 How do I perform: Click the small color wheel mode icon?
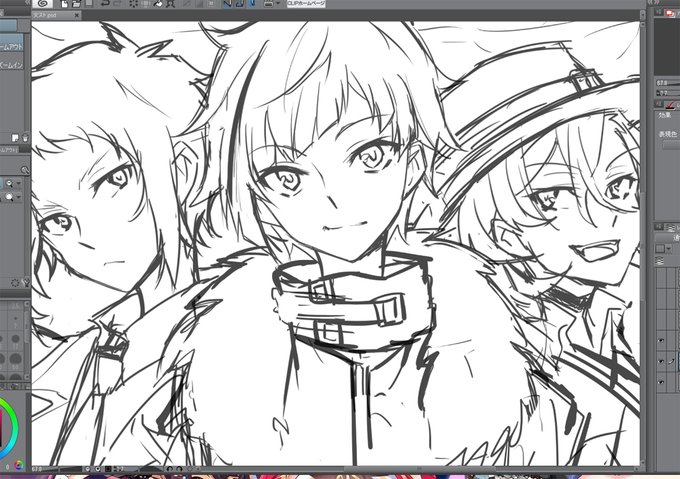[18, 466]
